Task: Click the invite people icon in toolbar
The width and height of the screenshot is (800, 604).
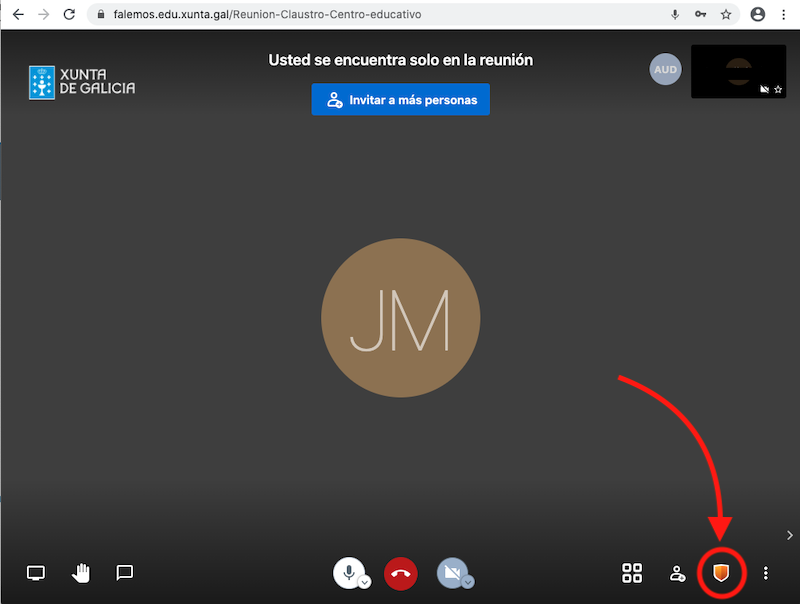Action: coord(677,573)
